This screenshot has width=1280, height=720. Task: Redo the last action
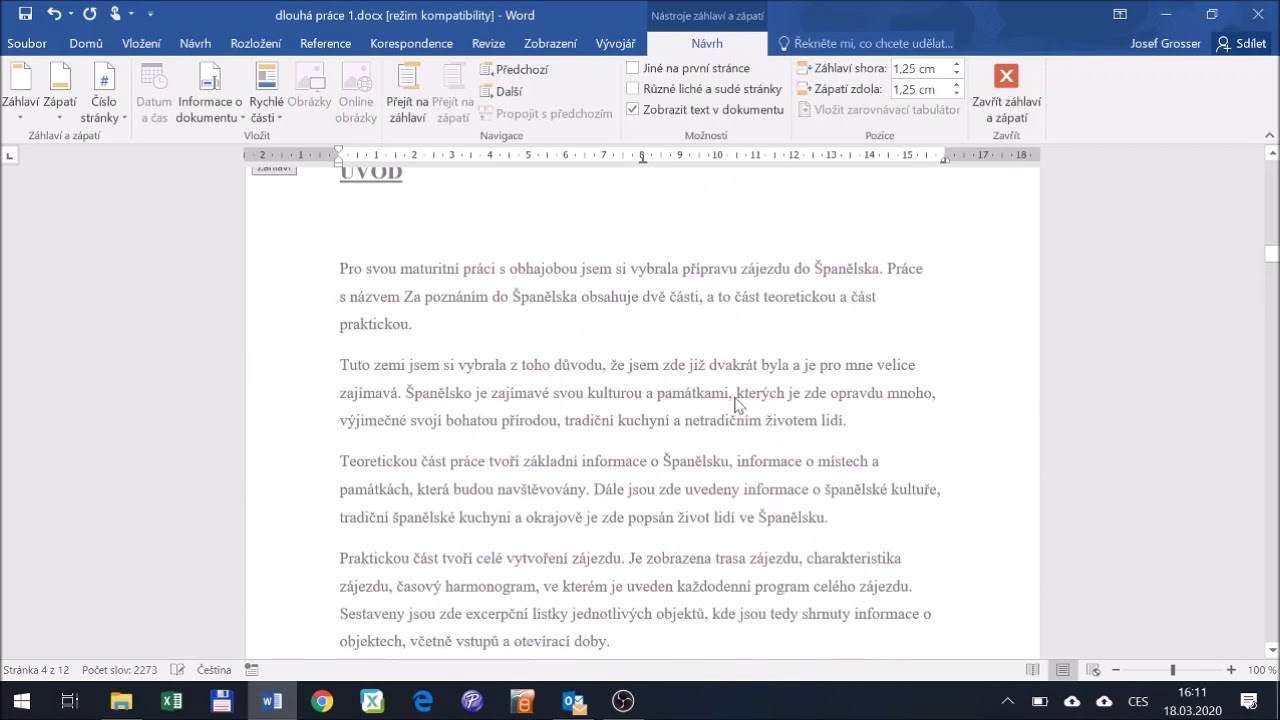coord(90,14)
